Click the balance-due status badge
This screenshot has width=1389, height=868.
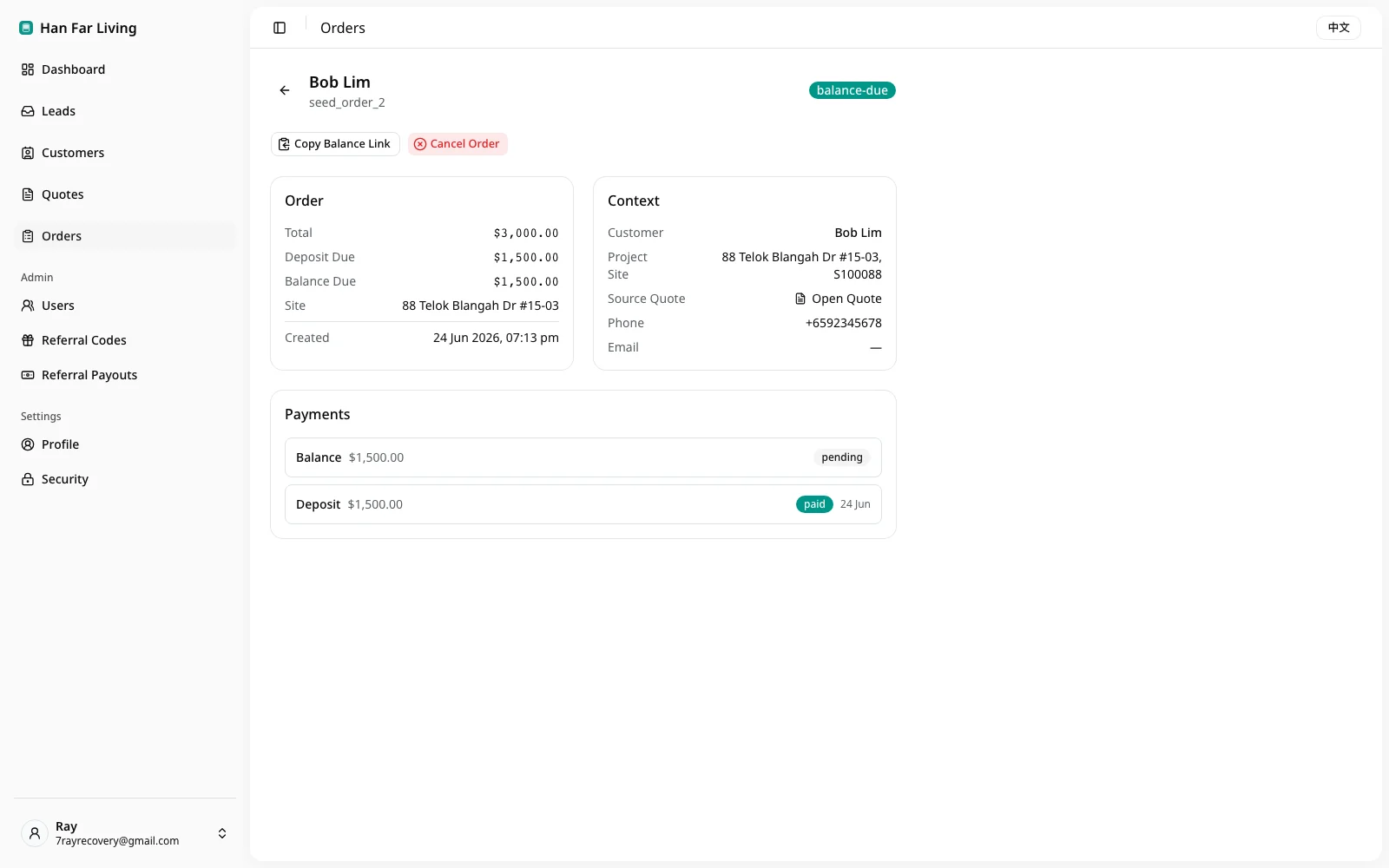(852, 90)
